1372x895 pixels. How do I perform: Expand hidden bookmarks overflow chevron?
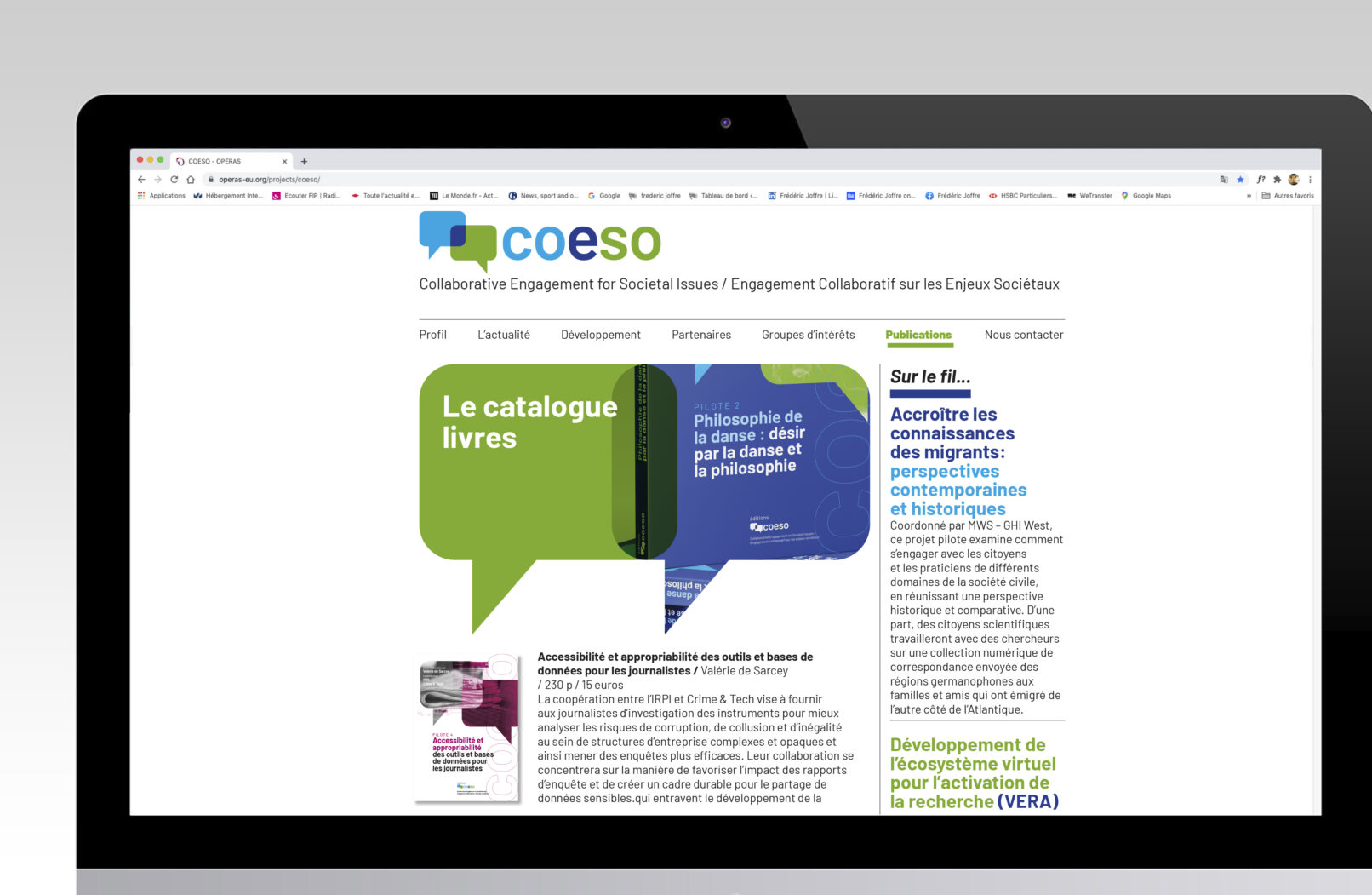pos(1249,196)
